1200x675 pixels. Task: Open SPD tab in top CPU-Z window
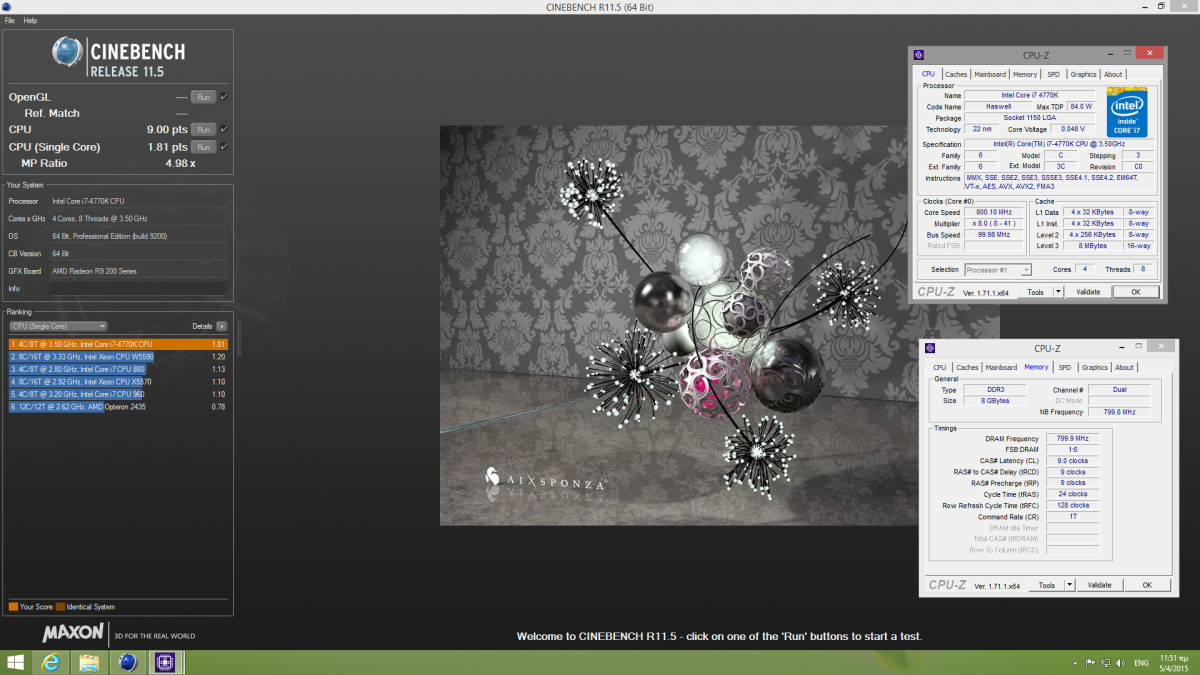(1054, 74)
